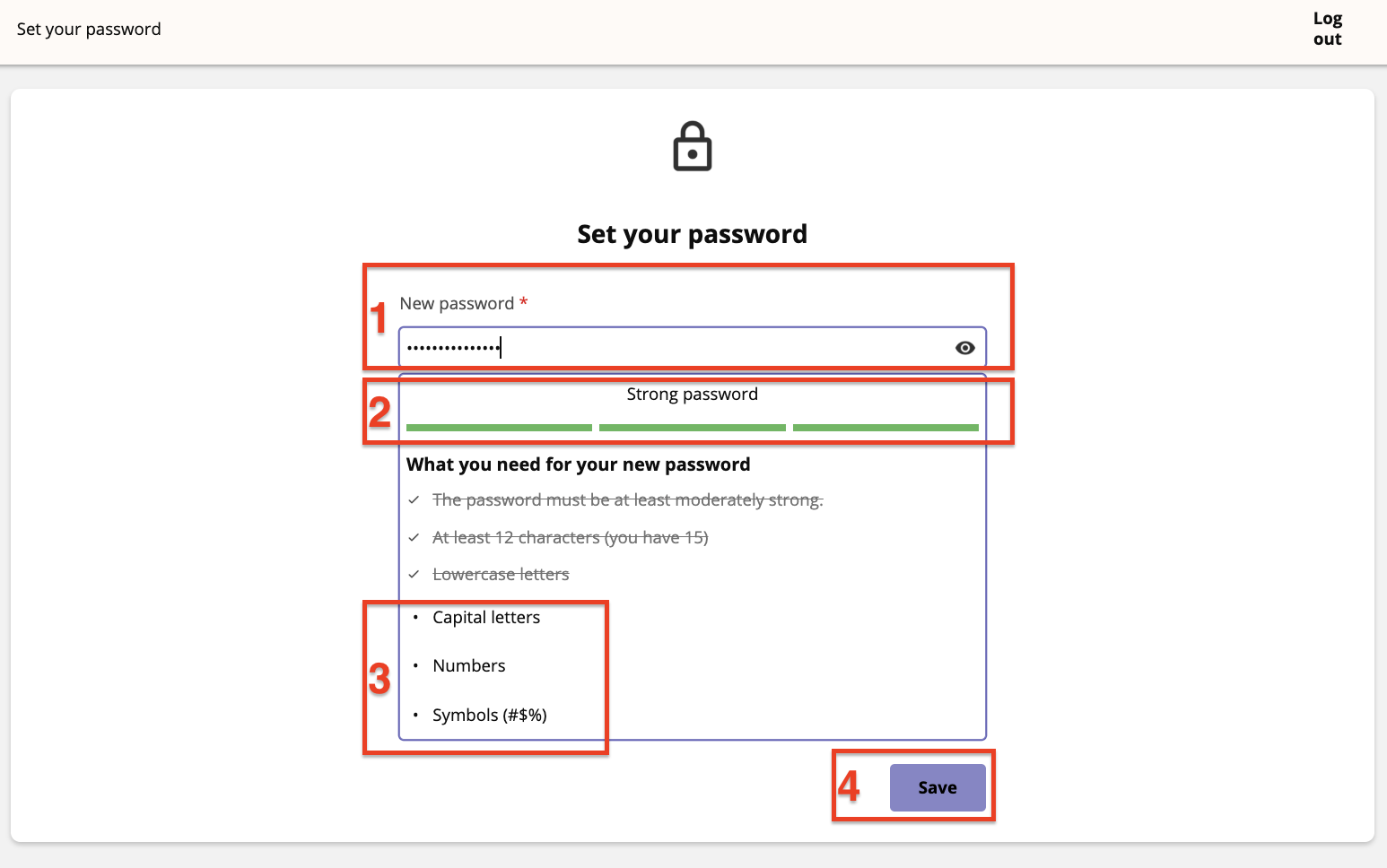This screenshot has width=1387, height=868.
Task: Click the 'Set your password' main heading
Action: point(693,234)
